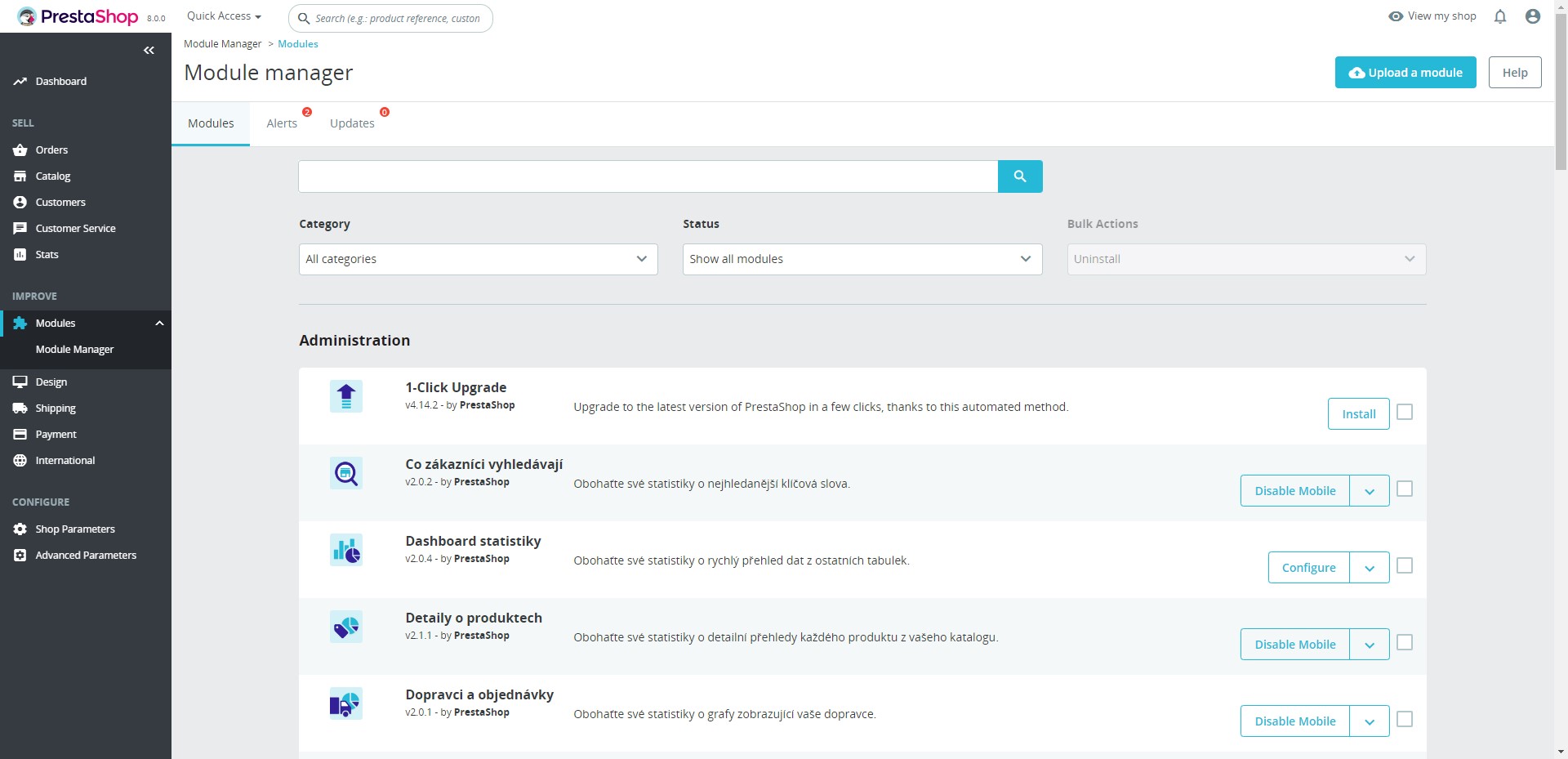This screenshot has width=1568, height=759.
Task: Check the checkbox next to 1-Click Upgrade
Action: click(1405, 413)
